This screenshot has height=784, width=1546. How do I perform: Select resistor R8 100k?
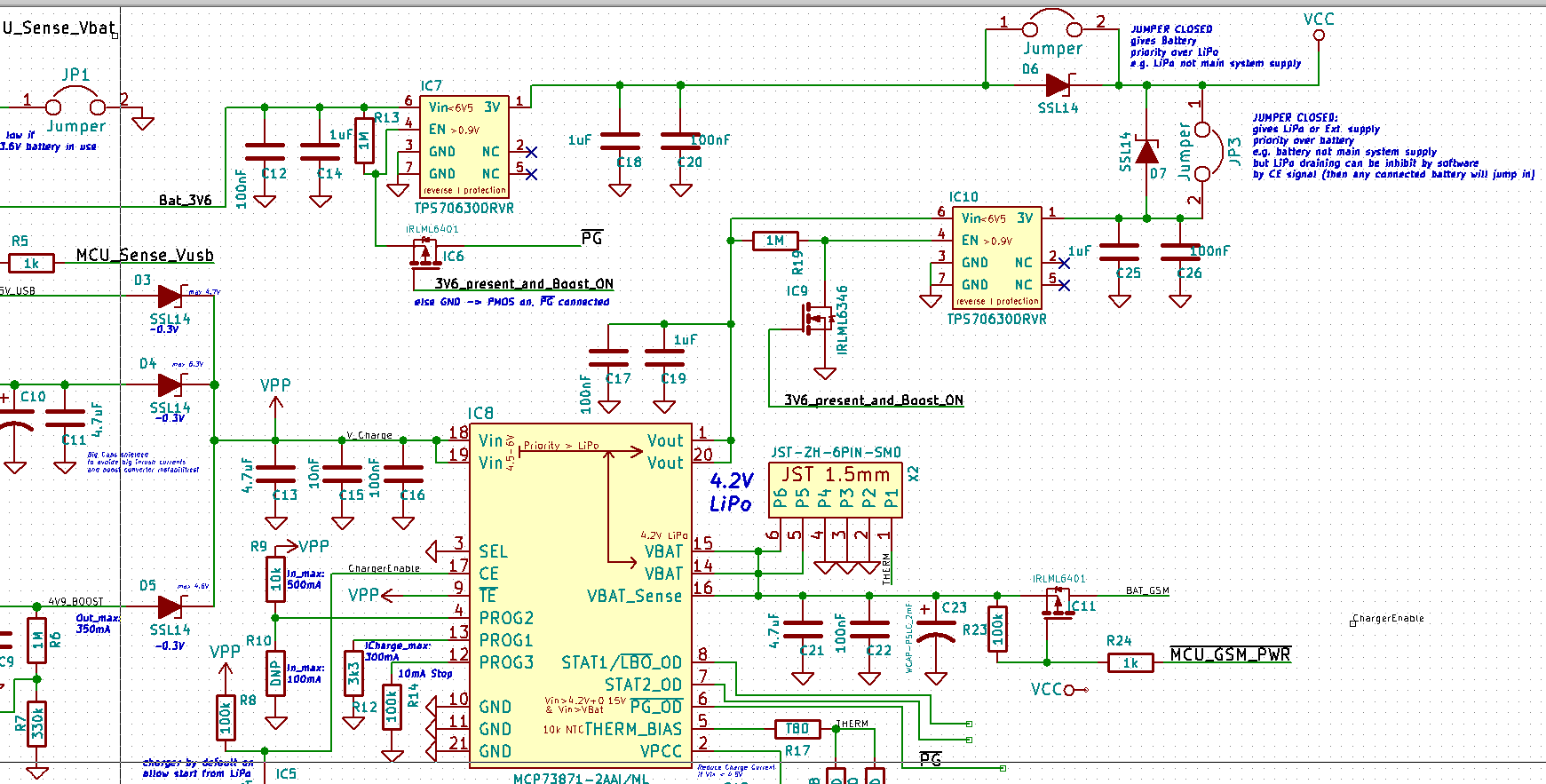click(226, 717)
